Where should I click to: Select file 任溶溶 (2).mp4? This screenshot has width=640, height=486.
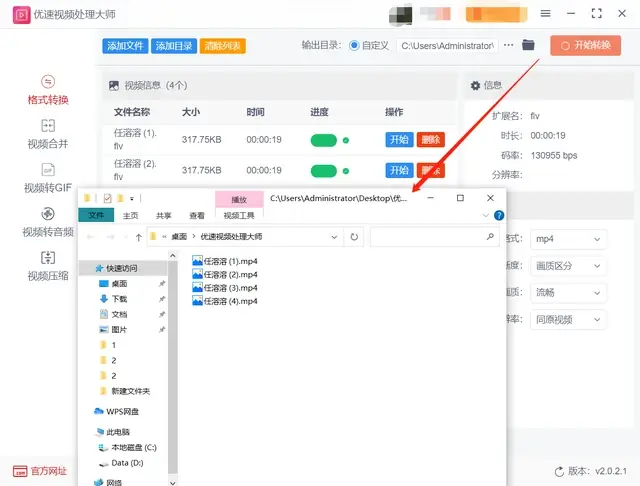tap(225, 275)
